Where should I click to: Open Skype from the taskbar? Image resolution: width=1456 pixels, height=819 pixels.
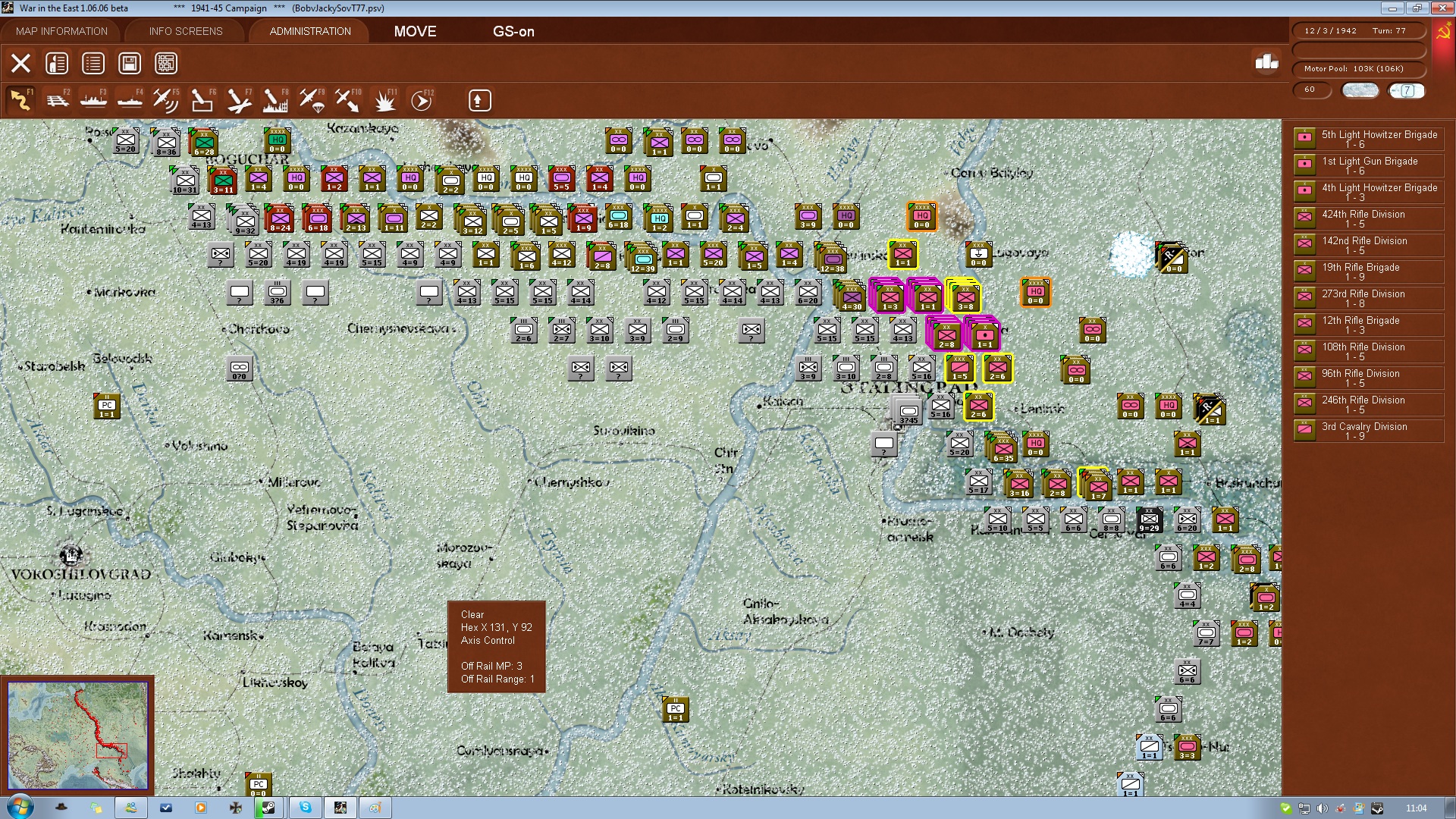[x=305, y=808]
